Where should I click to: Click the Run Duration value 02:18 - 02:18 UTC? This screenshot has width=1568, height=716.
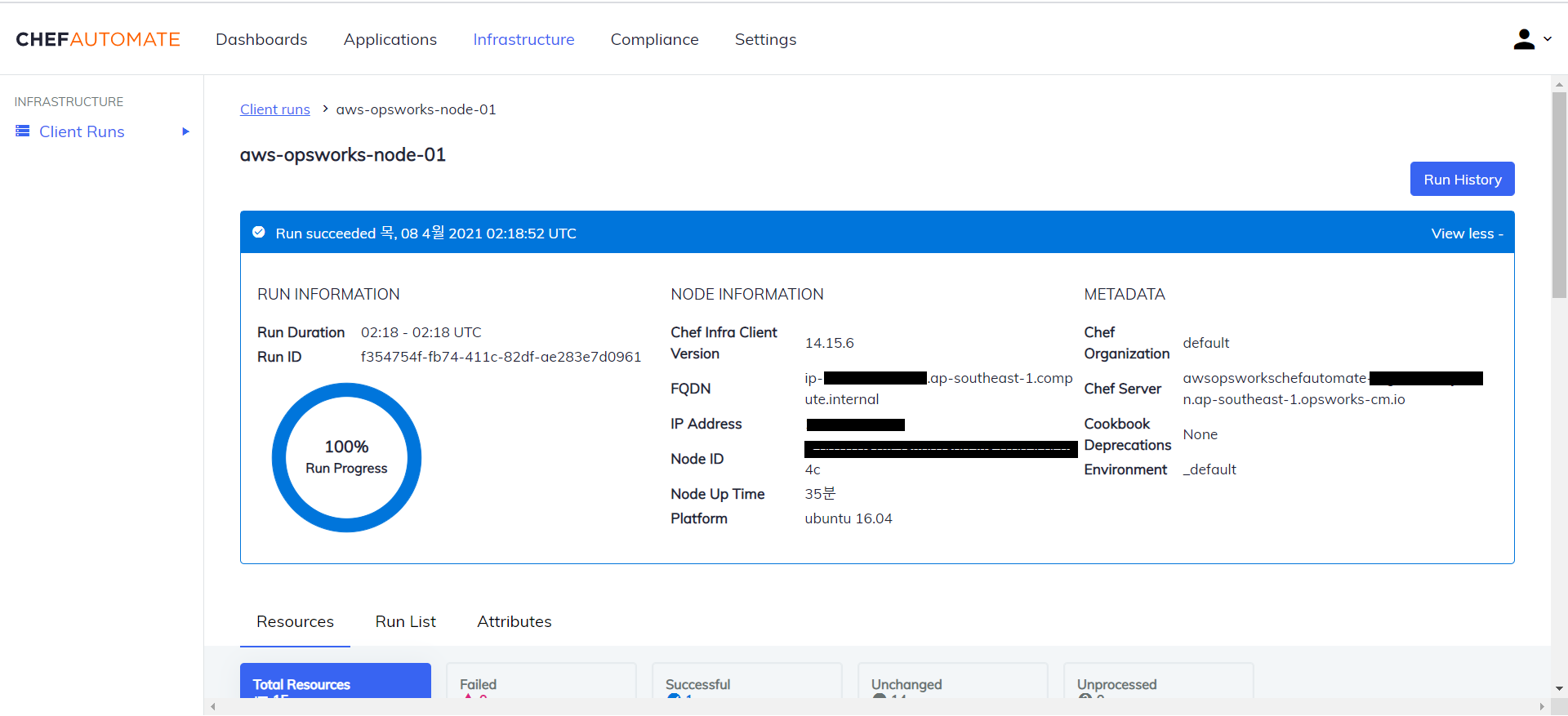[421, 332]
